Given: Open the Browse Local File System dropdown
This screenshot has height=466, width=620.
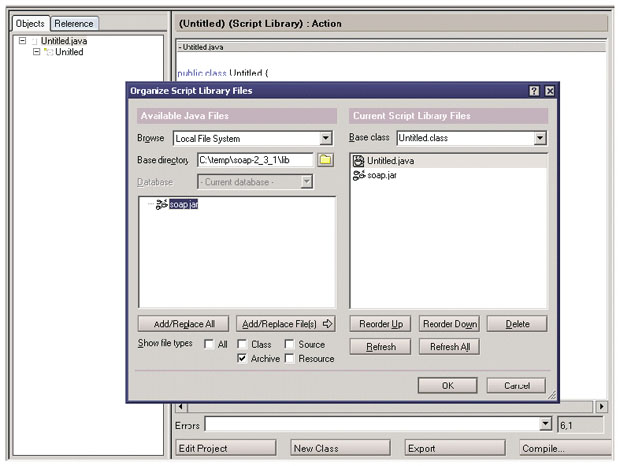Looking at the screenshot, I should click(325, 138).
